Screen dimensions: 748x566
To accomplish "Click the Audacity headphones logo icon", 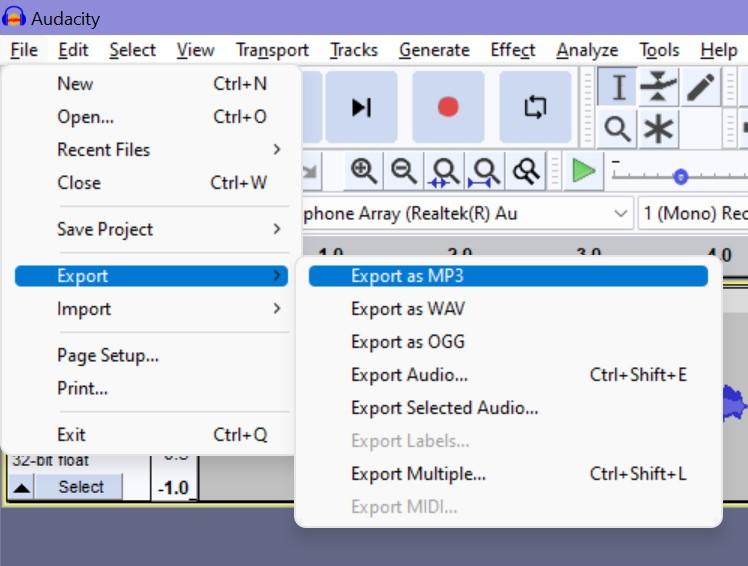I will click(x=14, y=17).
